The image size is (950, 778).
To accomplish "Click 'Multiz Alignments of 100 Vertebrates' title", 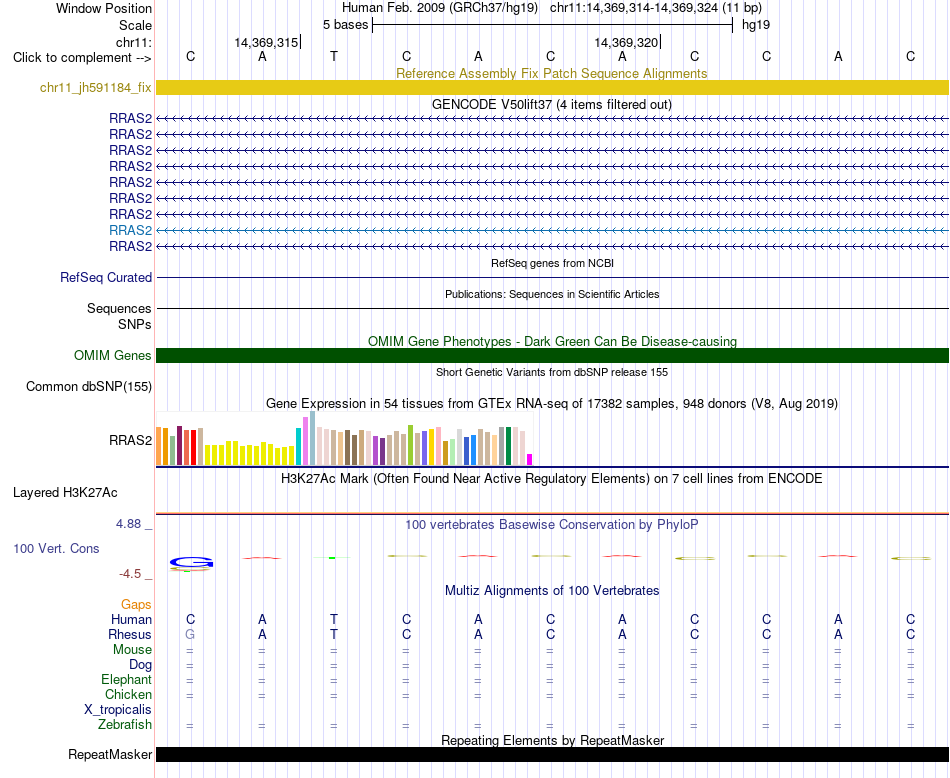I will point(552,590).
